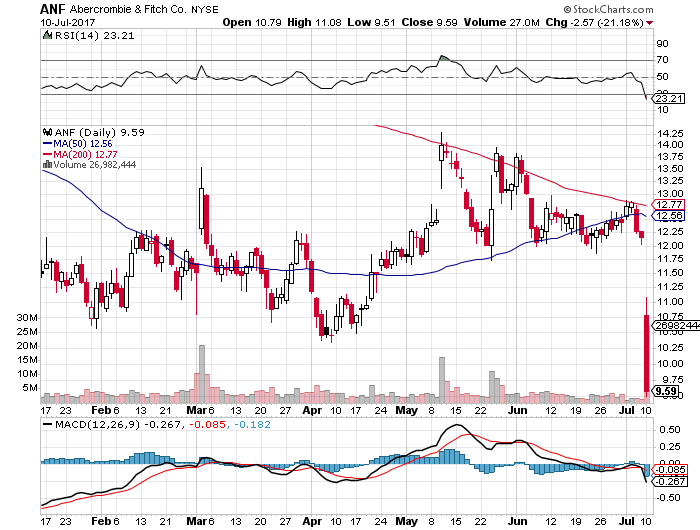Screen dimensions: 700x530
Task: Select the red MA(200) legend line swatch
Action: 47,154
